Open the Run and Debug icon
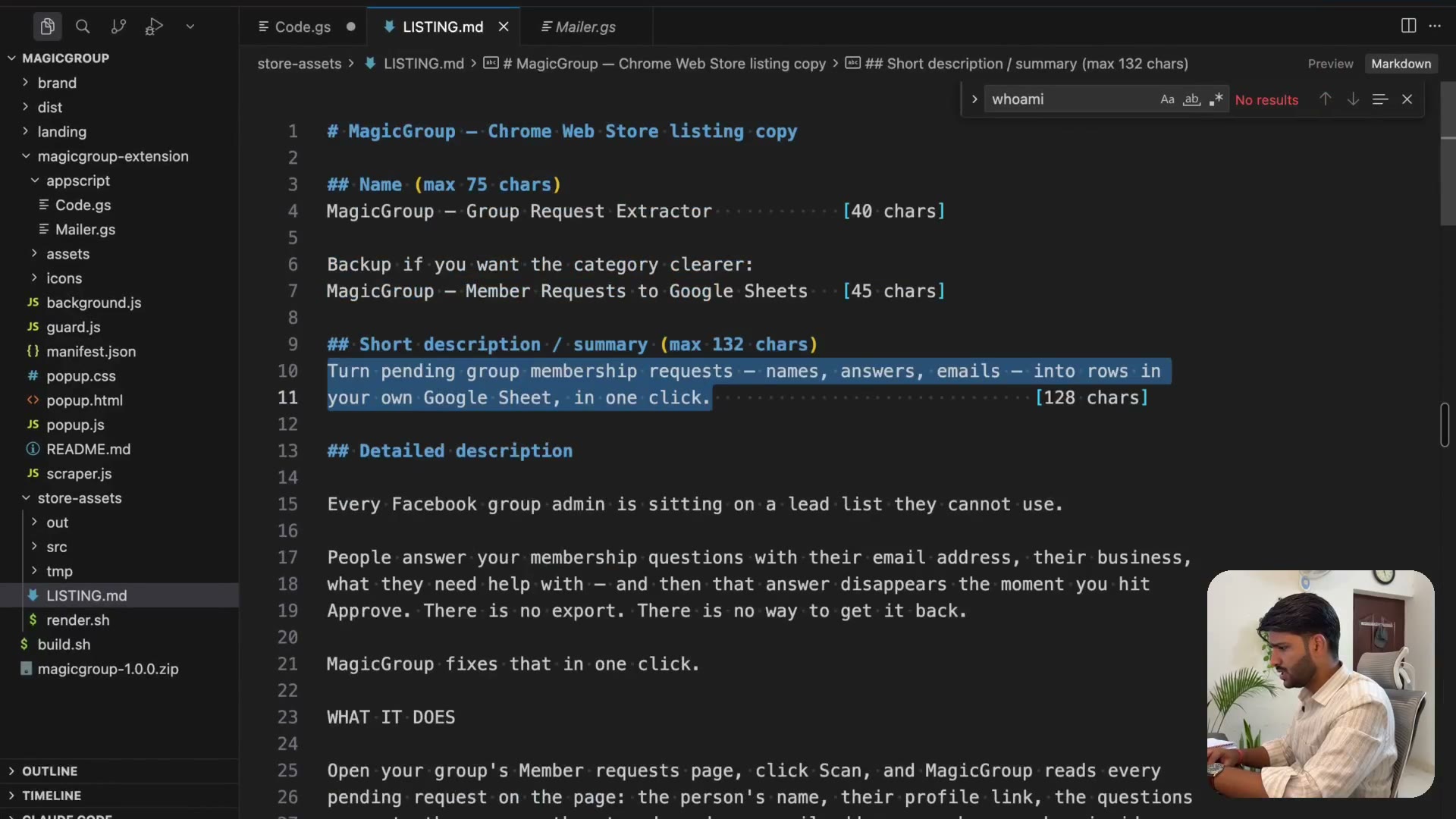Viewport: 1456px width, 819px height. click(154, 27)
